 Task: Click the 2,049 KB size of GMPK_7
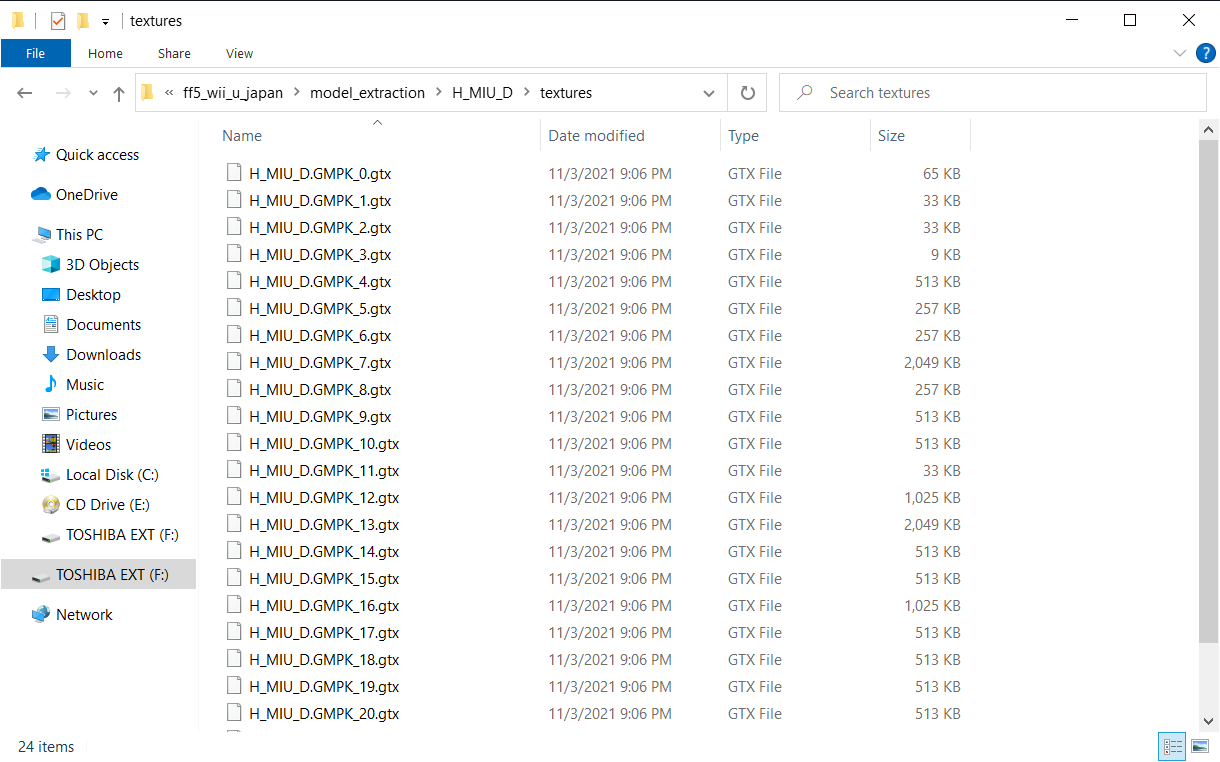click(932, 362)
